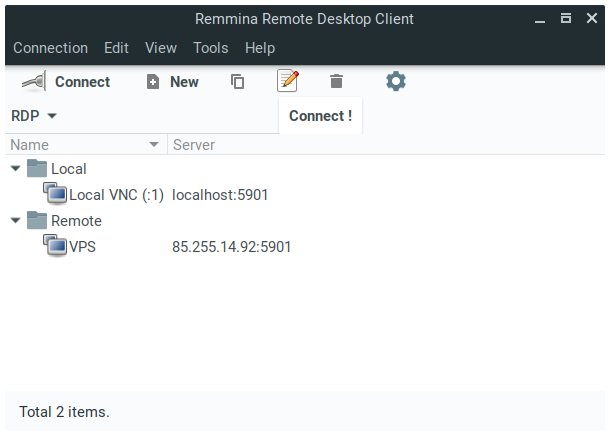Click the Name column sort arrow
The height and width of the screenshot is (440, 614).
[x=154, y=144]
